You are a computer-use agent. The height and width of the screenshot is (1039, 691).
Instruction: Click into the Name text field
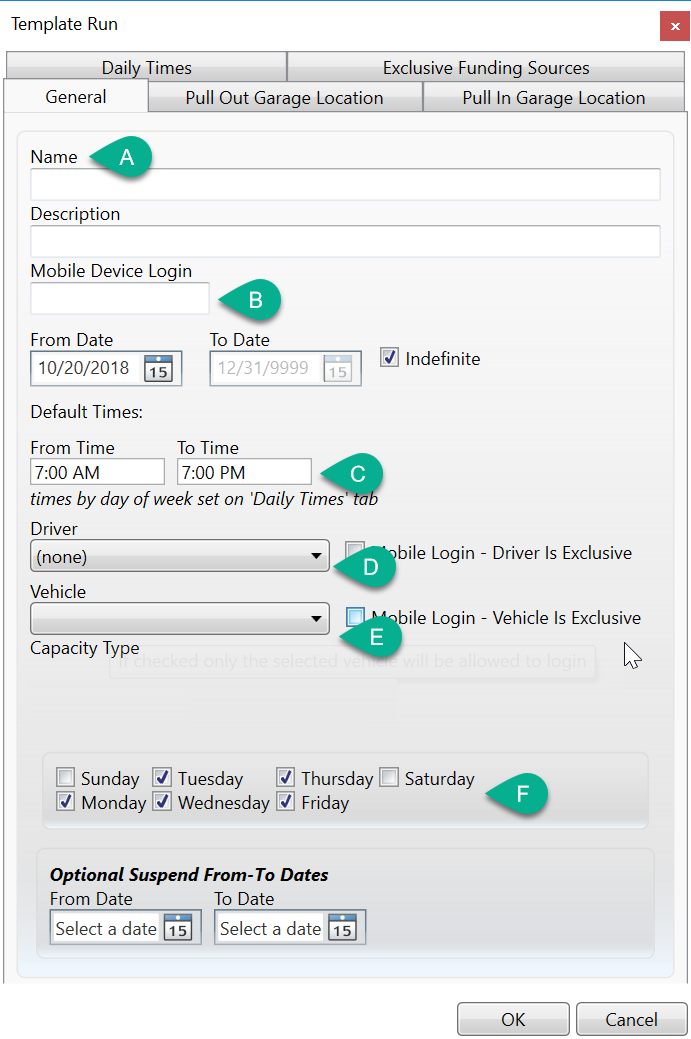(x=345, y=185)
